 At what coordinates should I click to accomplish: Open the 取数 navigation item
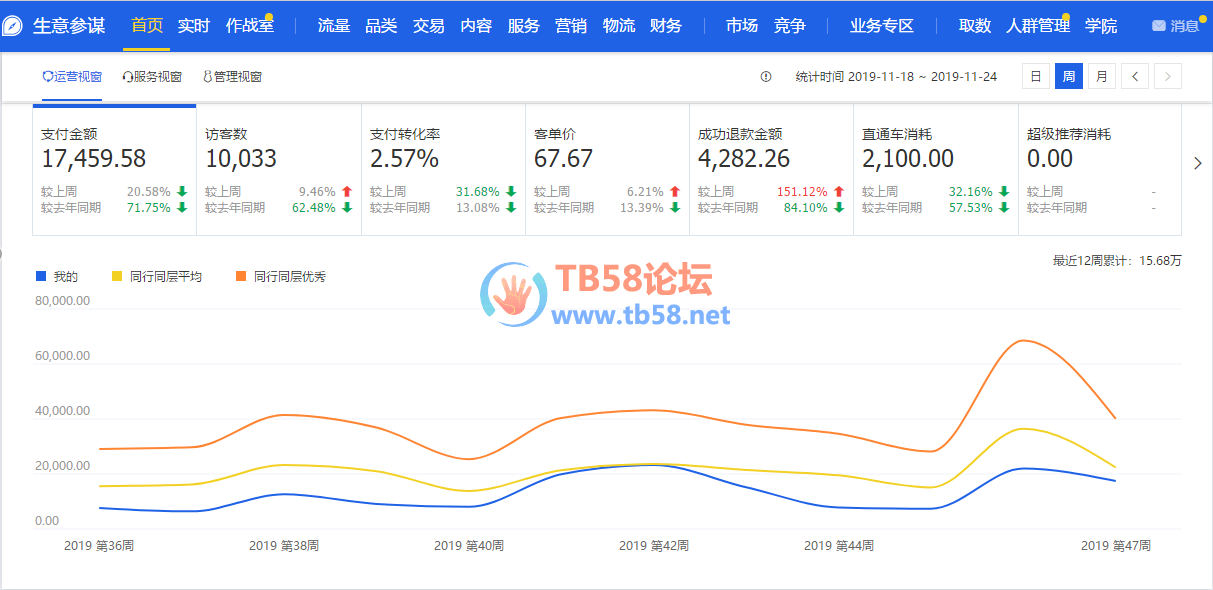(x=975, y=26)
